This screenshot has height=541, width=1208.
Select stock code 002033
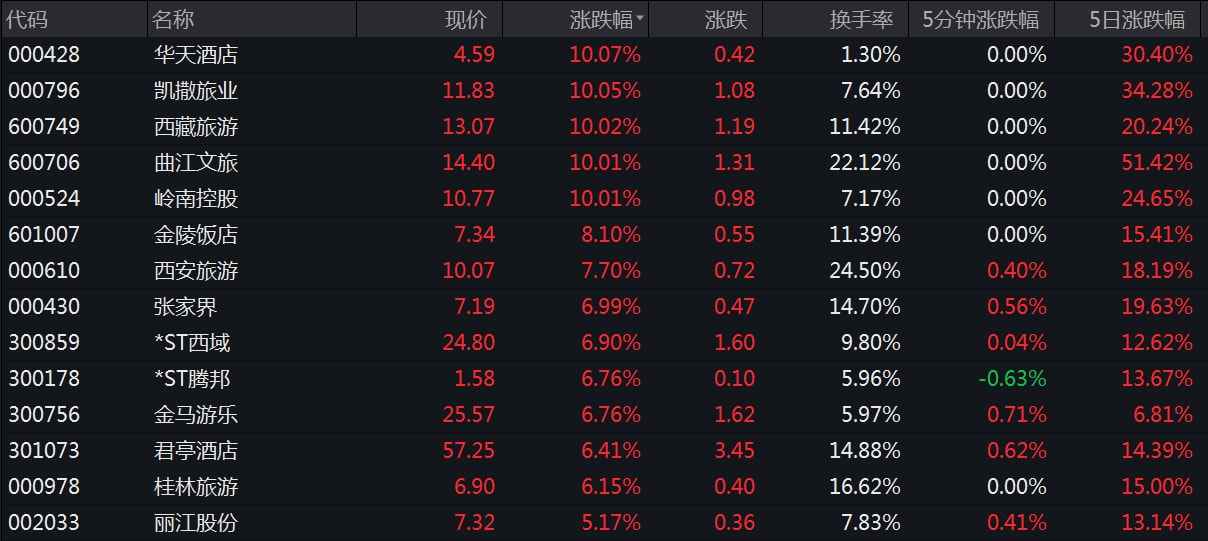44,523
